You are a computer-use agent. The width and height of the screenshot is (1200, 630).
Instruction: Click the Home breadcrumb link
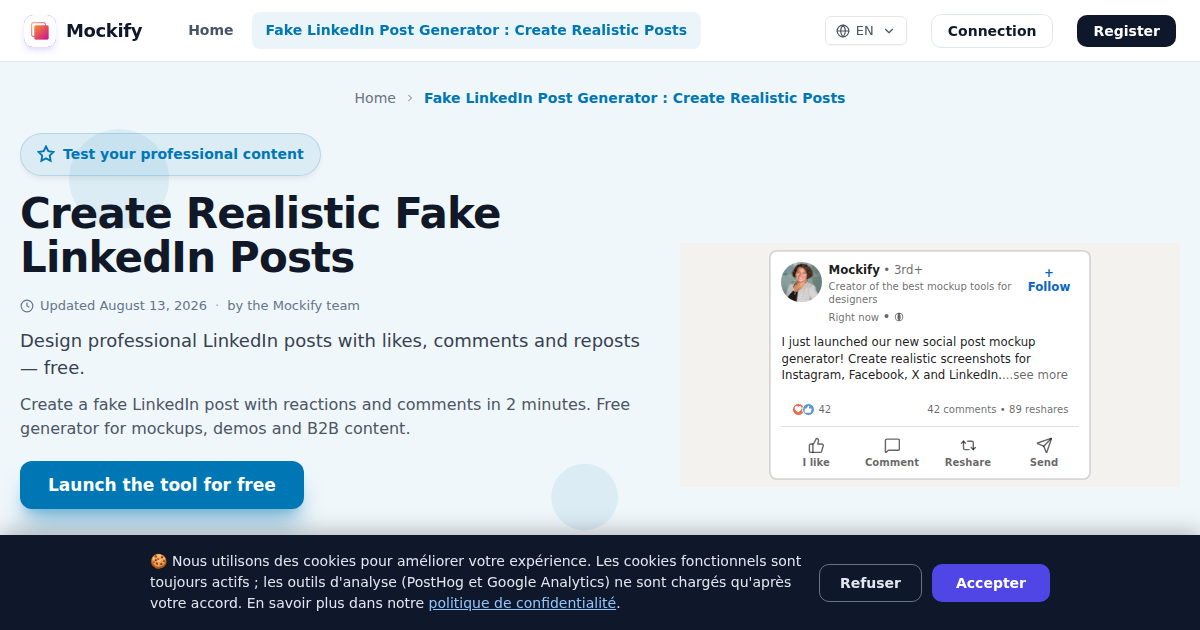[x=375, y=98]
